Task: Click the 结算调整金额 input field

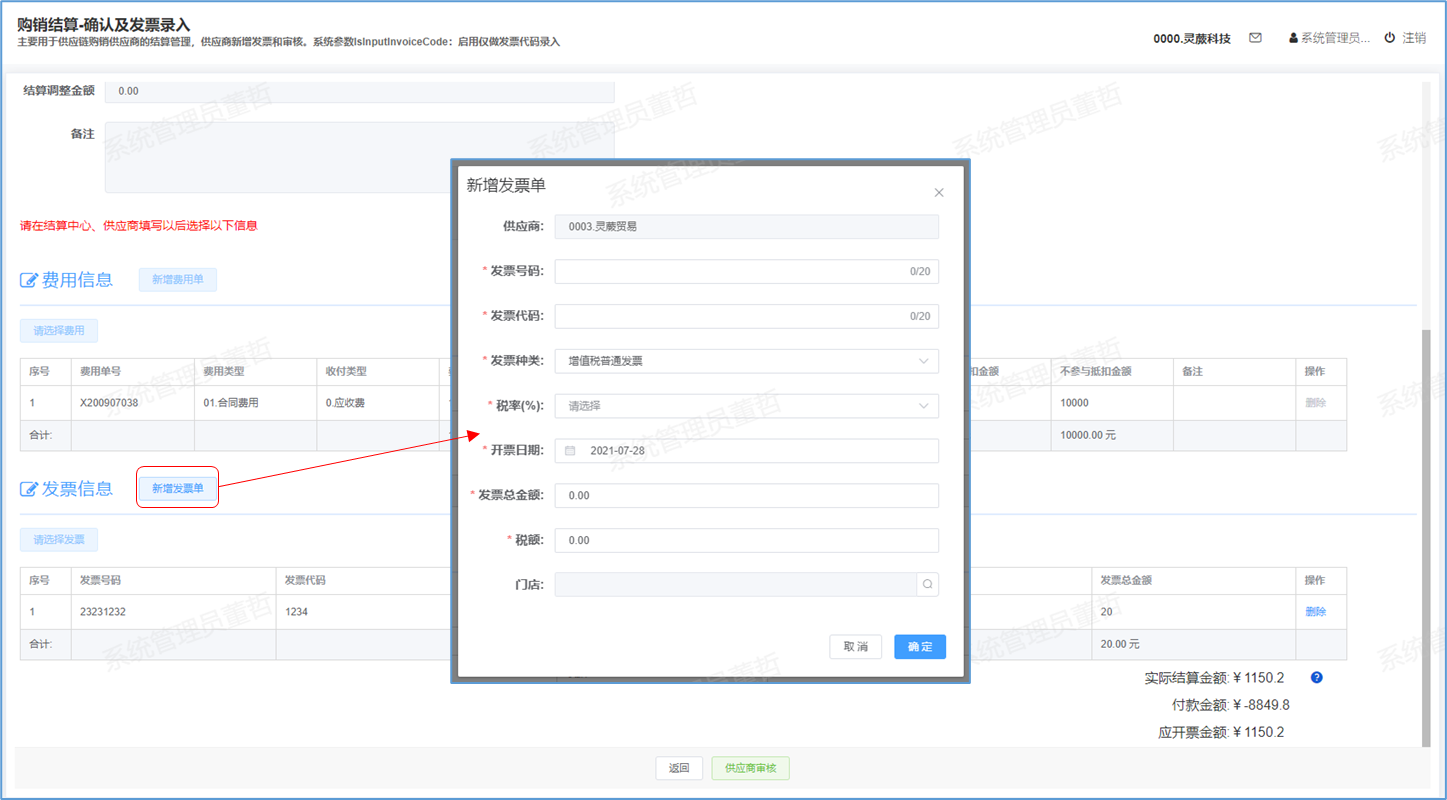Action: pyautogui.click(x=359, y=91)
